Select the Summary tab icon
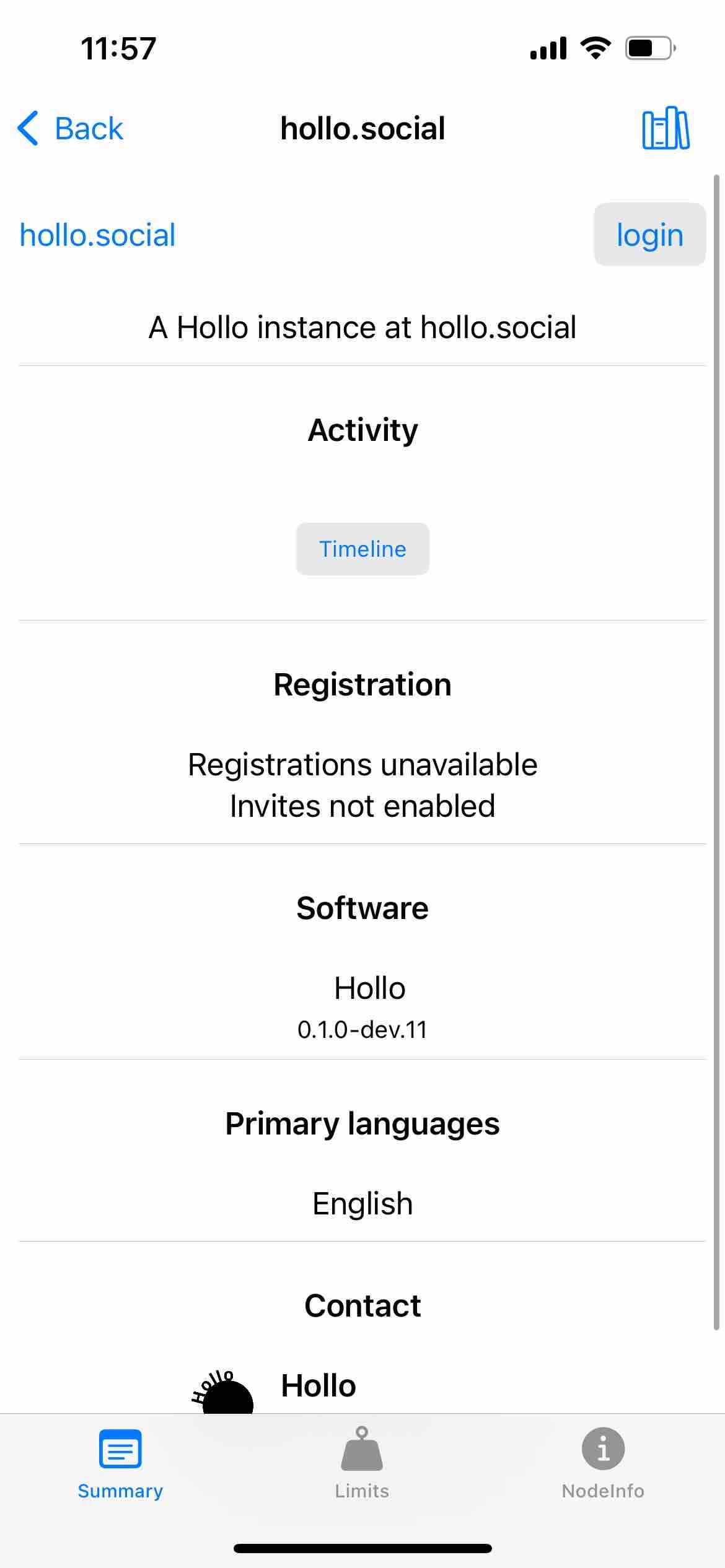The height and width of the screenshot is (1568, 725). pyautogui.click(x=120, y=1448)
